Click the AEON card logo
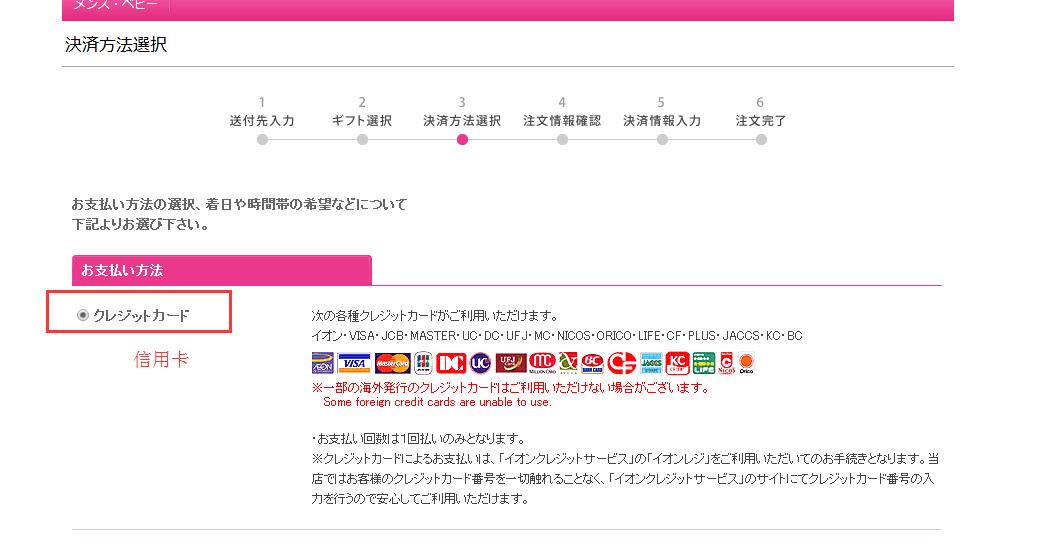This screenshot has height=547, width=1064. coord(323,362)
